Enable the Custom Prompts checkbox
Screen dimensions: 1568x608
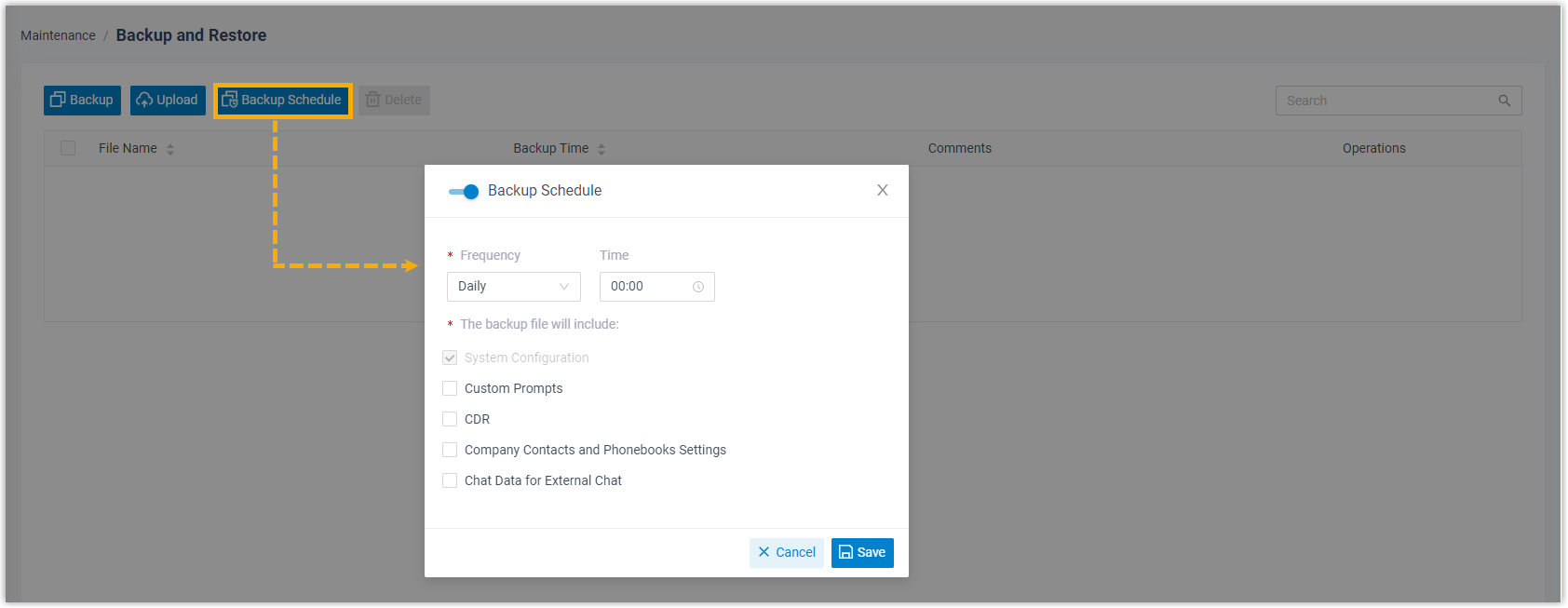pyautogui.click(x=450, y=388)
